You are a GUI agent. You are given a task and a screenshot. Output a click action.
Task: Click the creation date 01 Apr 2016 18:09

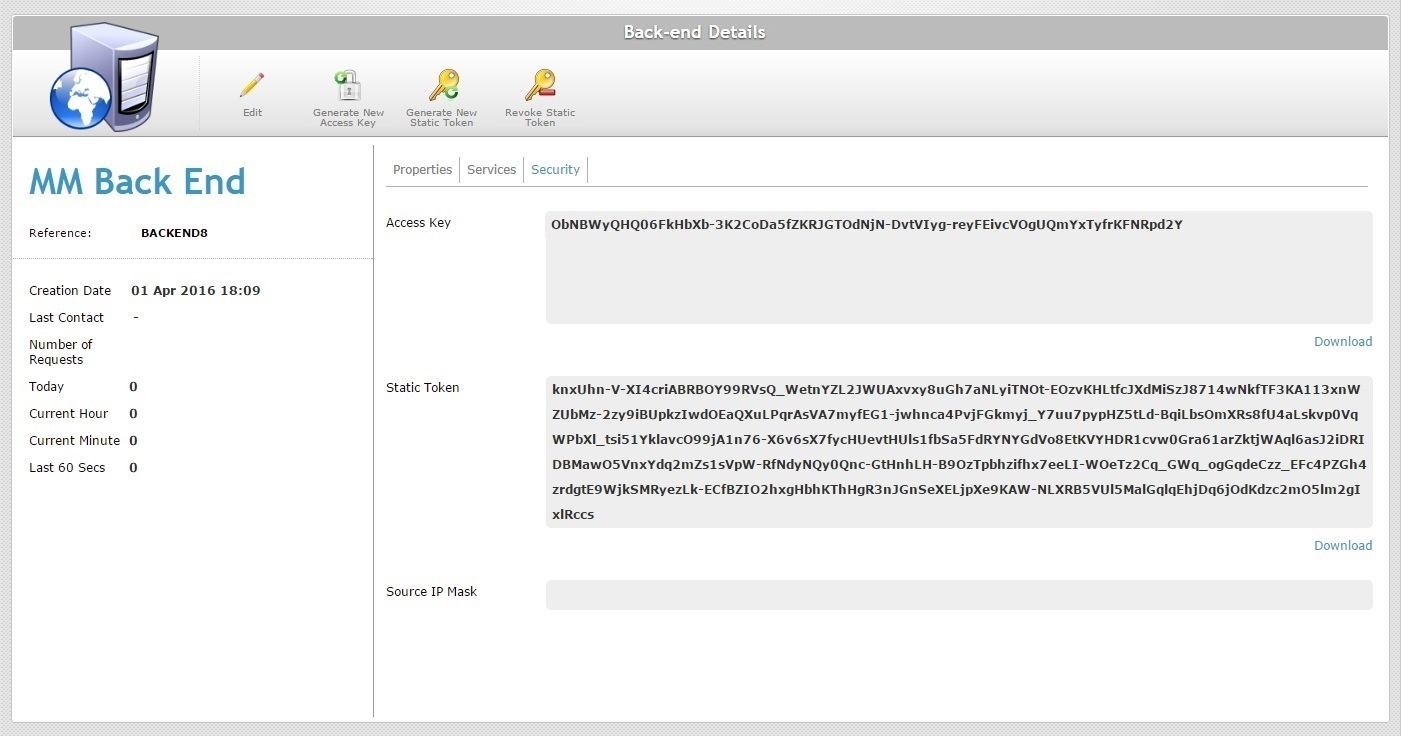click(x=196, y=291)
